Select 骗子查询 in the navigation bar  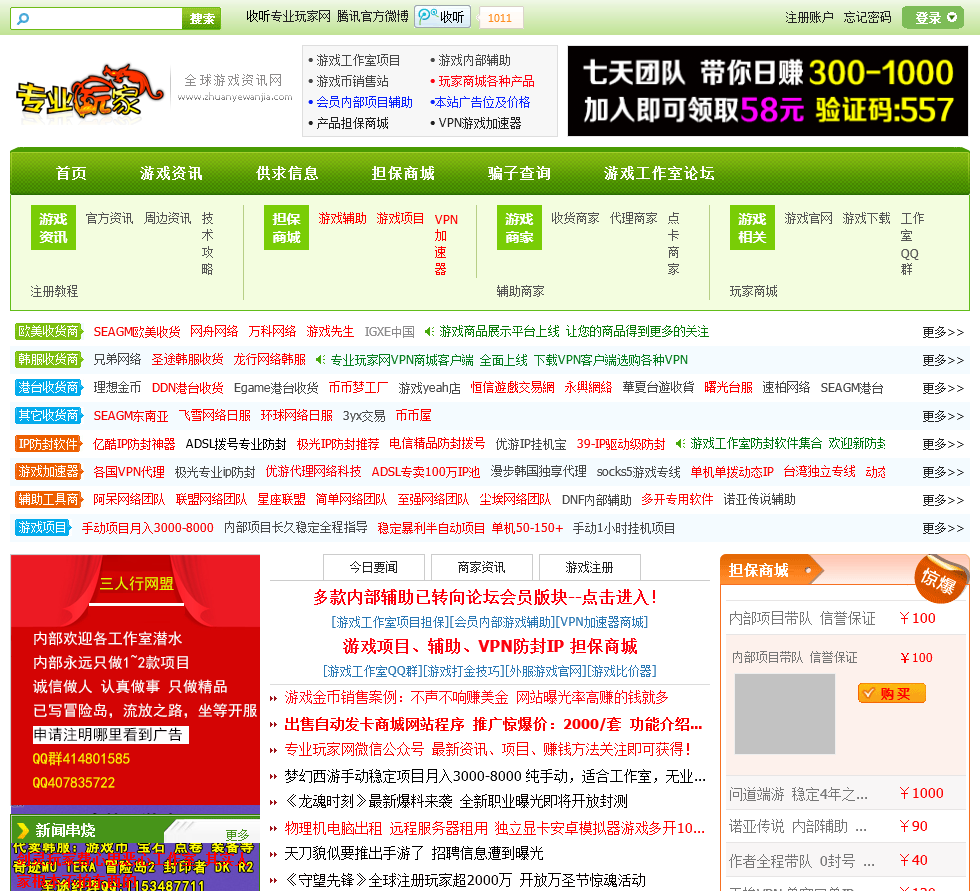click(519, 173)
